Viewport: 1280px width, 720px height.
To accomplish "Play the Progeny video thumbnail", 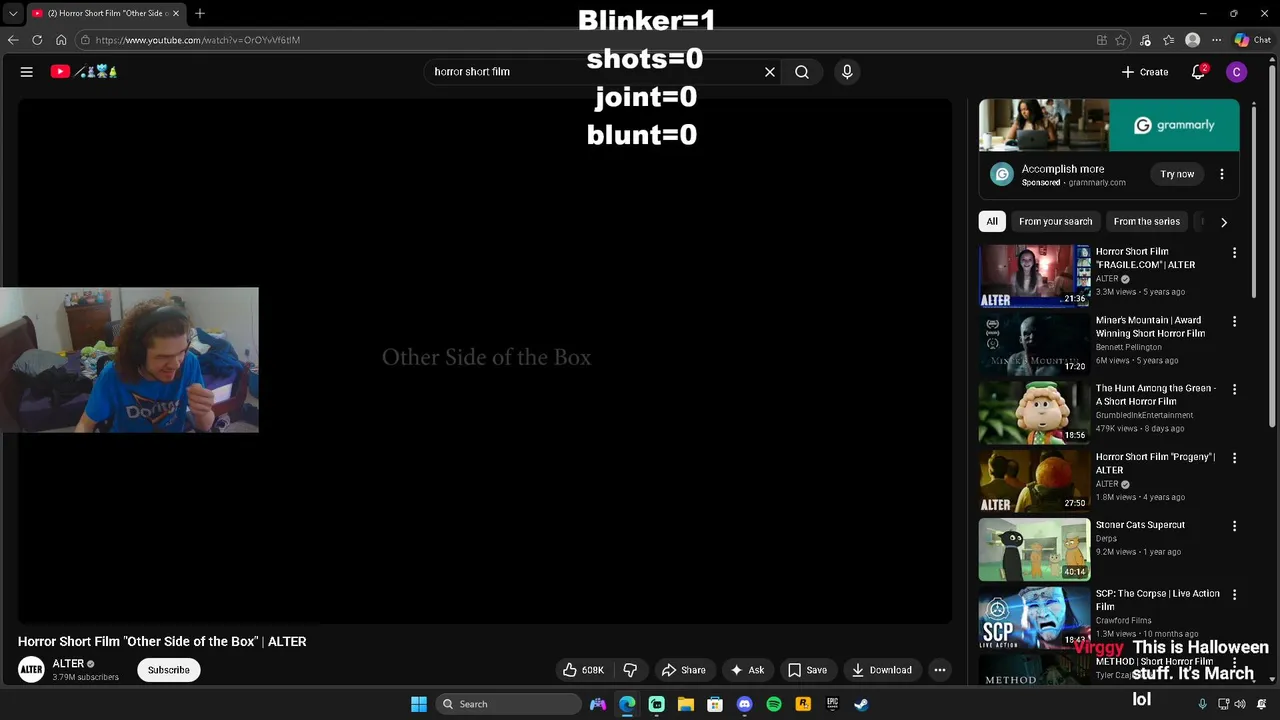I will (1034, 481).
